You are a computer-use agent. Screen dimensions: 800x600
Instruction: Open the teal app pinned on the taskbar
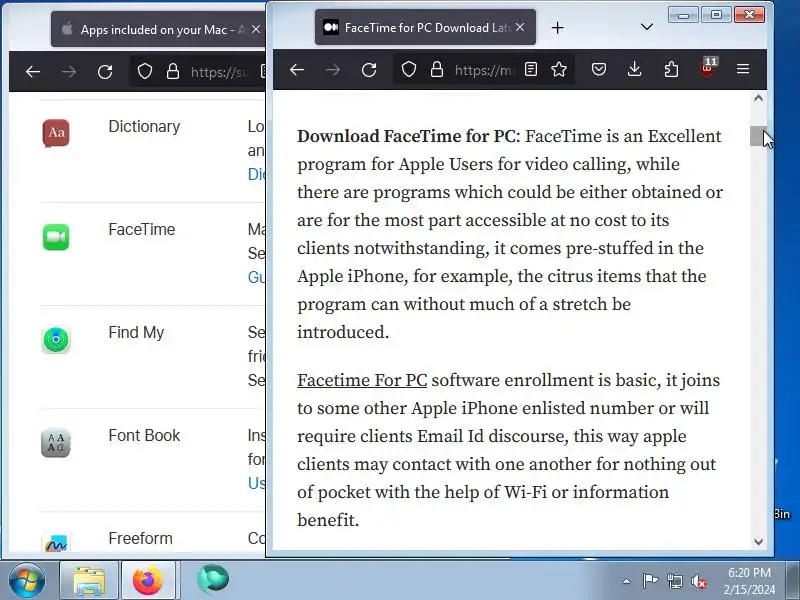tap(212, 579)
